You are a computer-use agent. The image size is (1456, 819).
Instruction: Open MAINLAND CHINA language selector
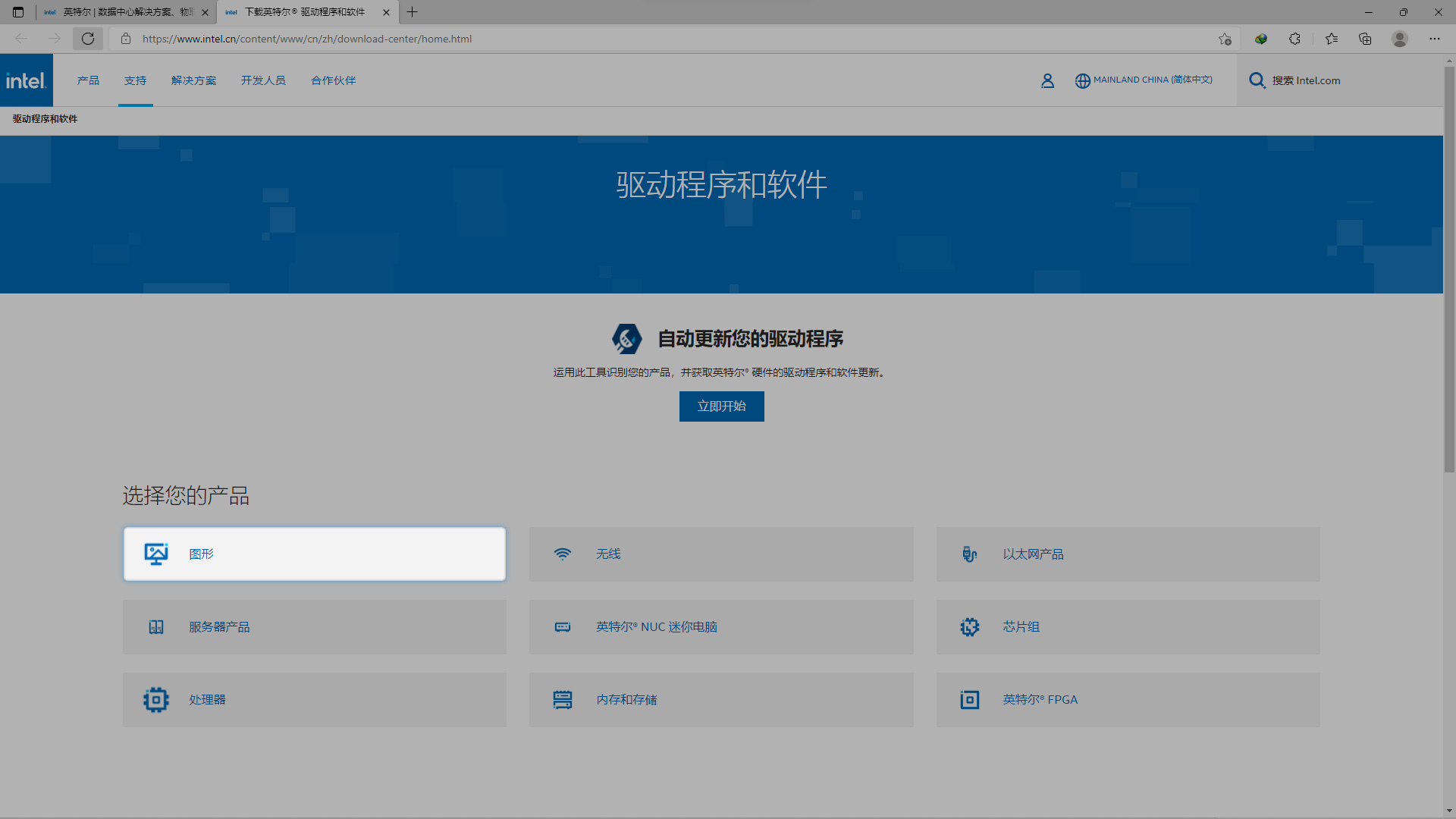1152,80
